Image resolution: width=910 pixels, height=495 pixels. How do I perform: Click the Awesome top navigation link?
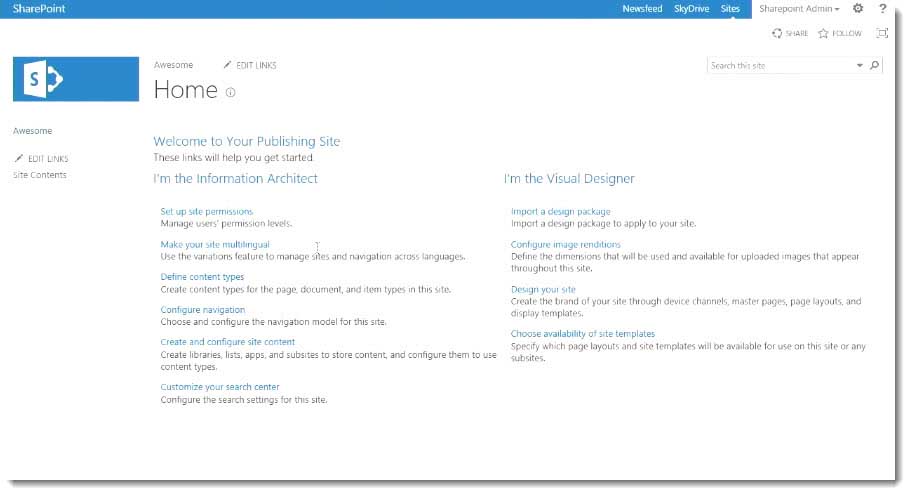174,65
